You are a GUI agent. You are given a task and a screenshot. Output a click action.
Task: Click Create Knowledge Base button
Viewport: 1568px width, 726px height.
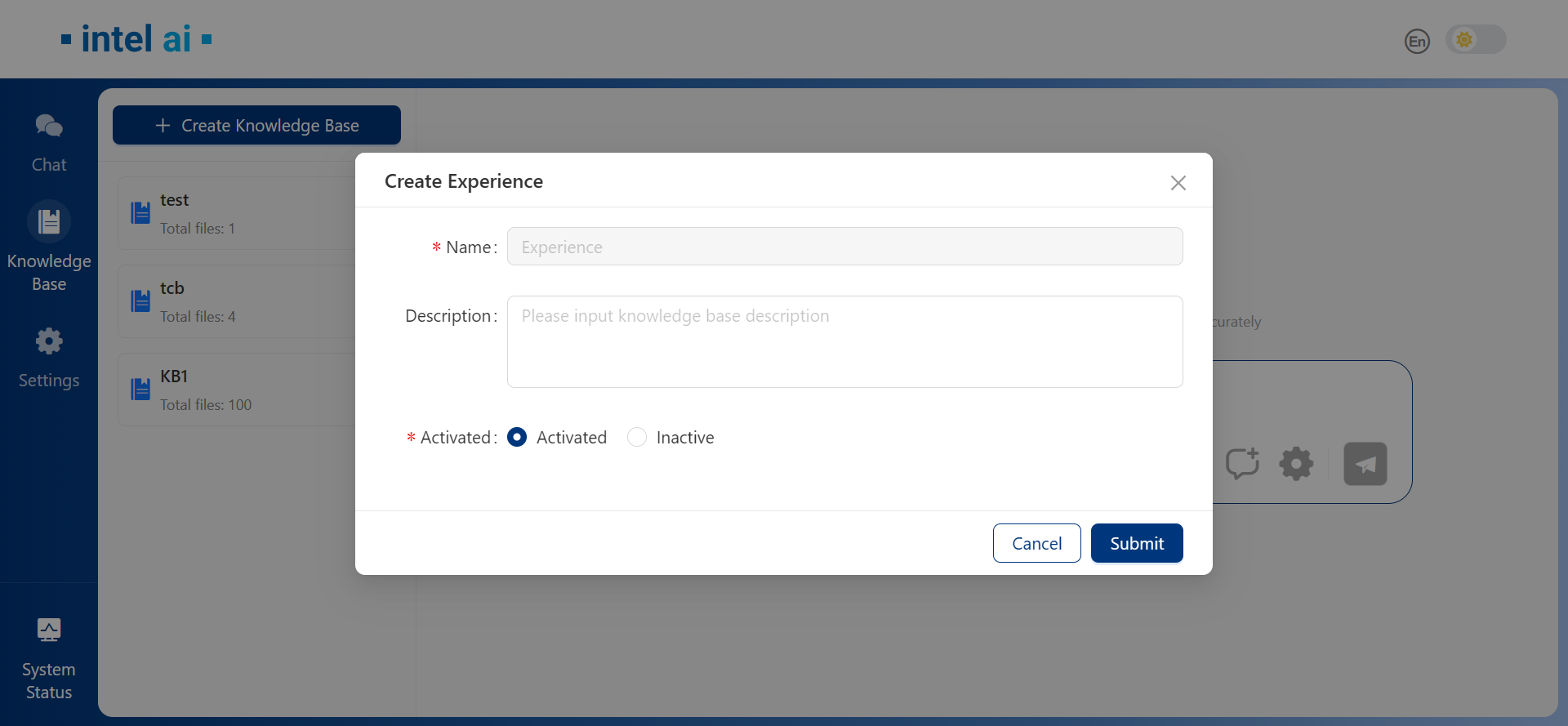pyautogui.click(x=256, y=125)
